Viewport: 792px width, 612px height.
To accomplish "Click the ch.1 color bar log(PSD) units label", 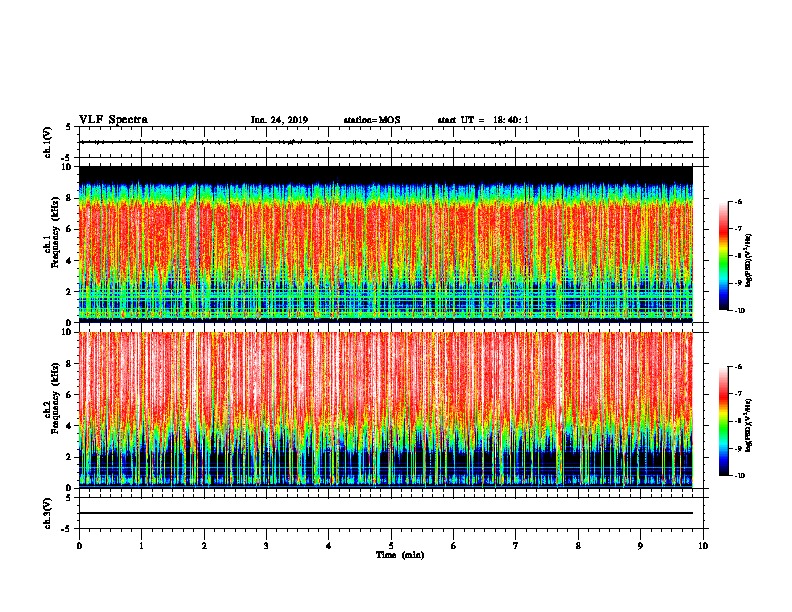I will click(749, 260).
